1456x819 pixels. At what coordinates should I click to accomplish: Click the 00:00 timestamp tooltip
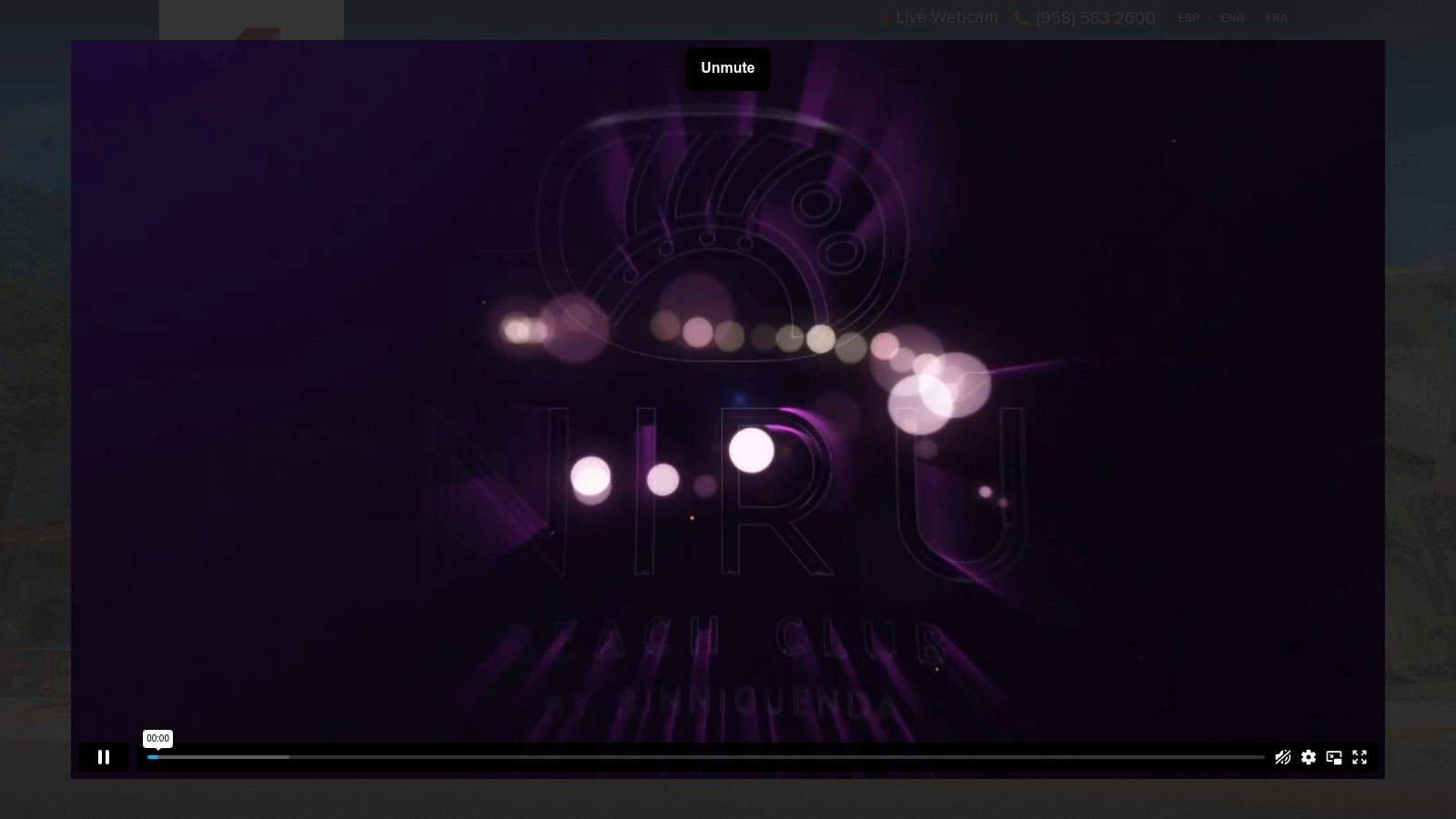(157, 738)
